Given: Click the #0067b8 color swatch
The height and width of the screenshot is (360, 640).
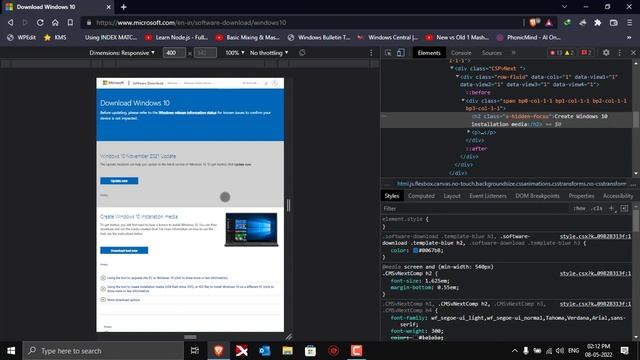Looking at the screenshot, I should point(416,250).
